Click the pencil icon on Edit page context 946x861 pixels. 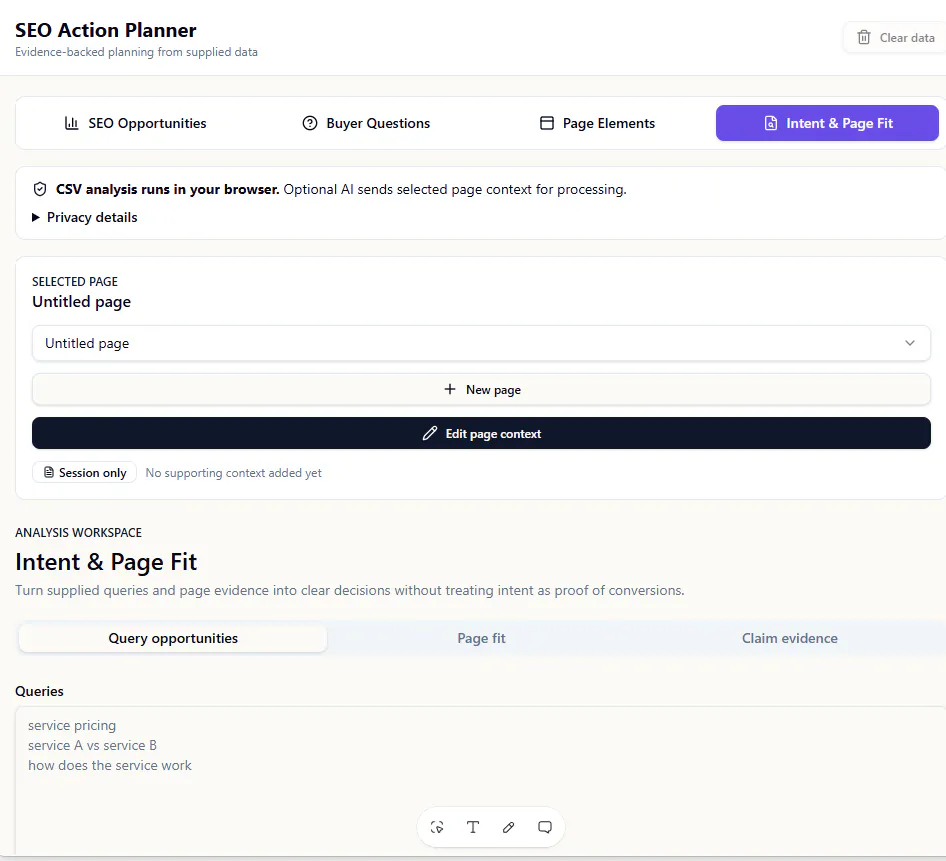point(430,433)
